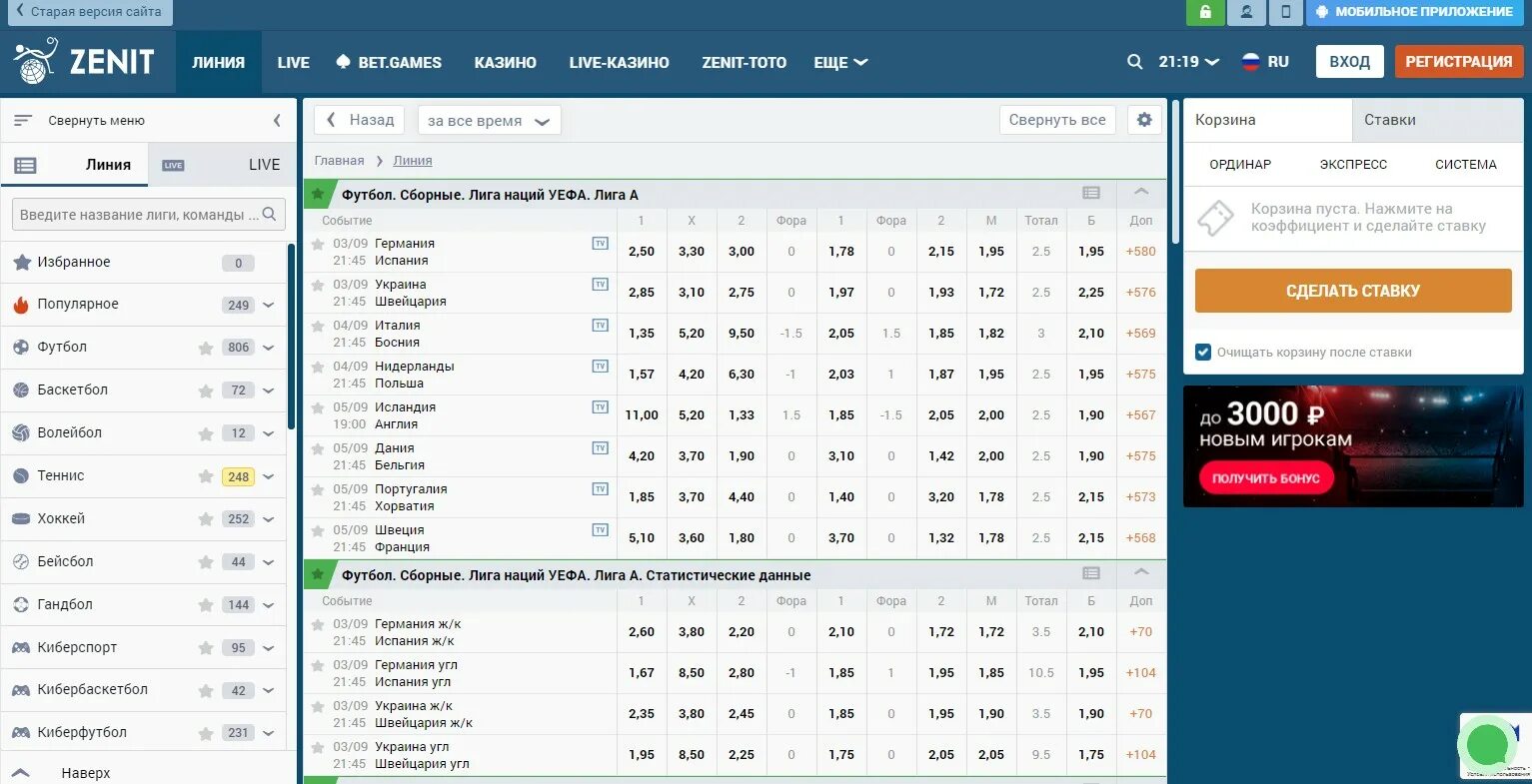Open BET.GAMES in top navigation
The height and width of the screenshot is (784, 1532).
[389, 62]
